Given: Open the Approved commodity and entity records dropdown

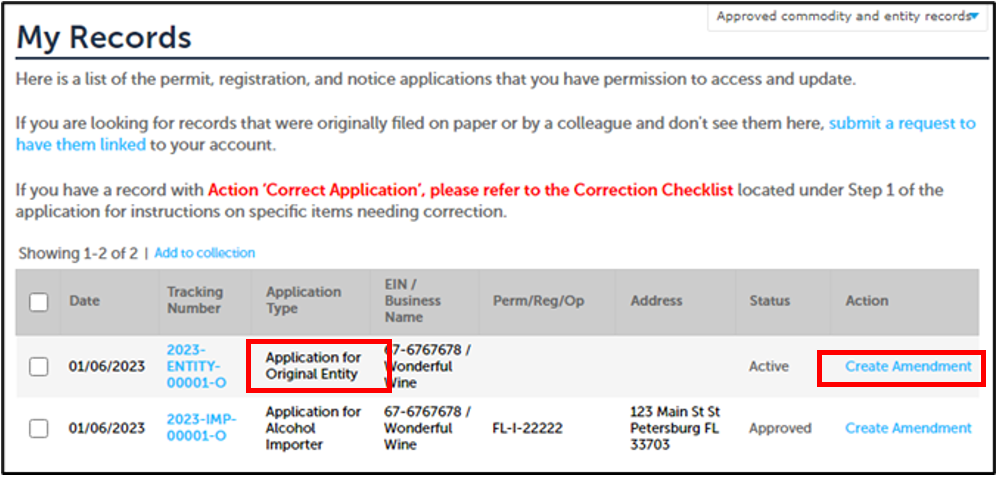Looking at the screenshot, I should click(x=846, y=16).
